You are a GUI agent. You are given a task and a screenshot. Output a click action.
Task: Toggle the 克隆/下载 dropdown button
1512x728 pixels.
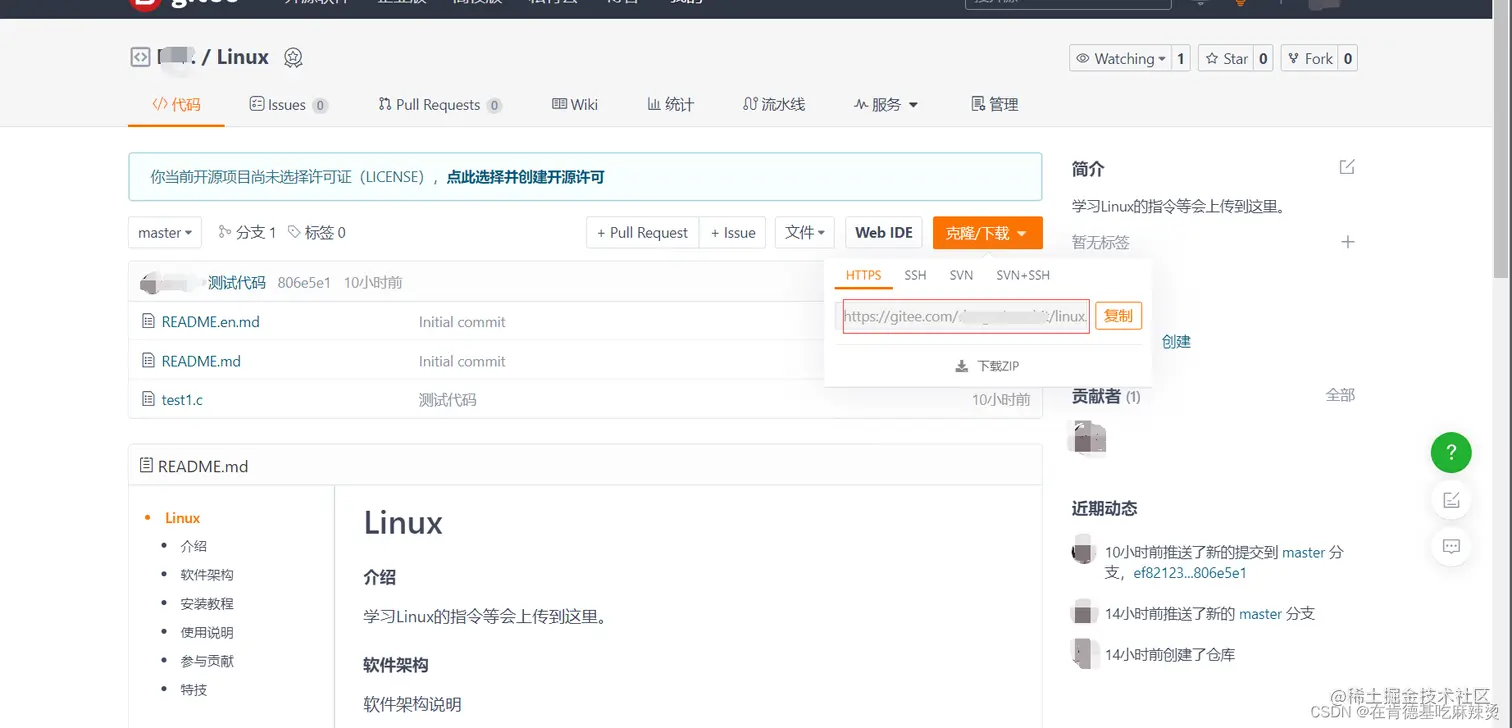(987, 233)
